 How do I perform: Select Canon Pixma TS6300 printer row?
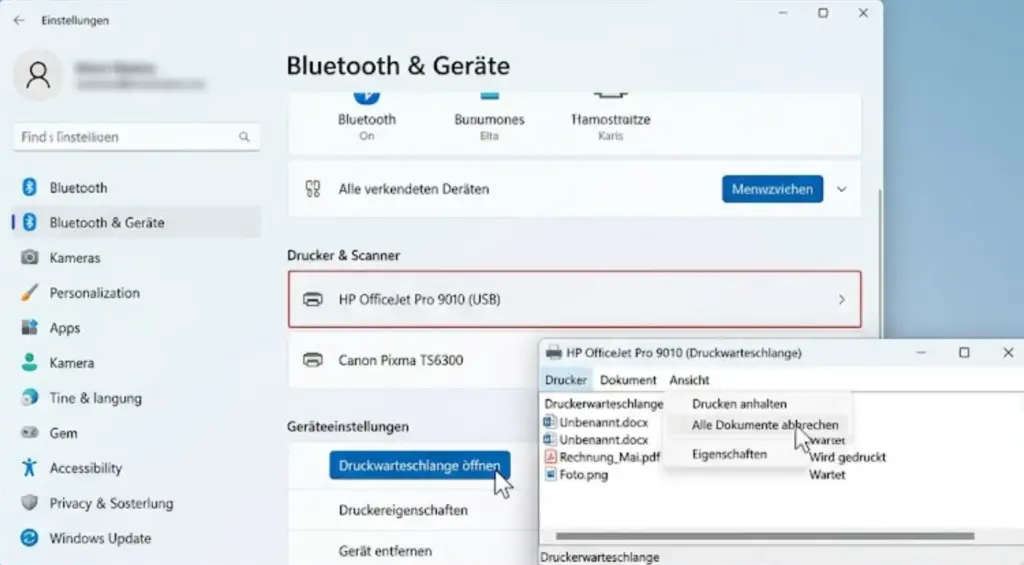pyautogui.click(x=414, y=360)
